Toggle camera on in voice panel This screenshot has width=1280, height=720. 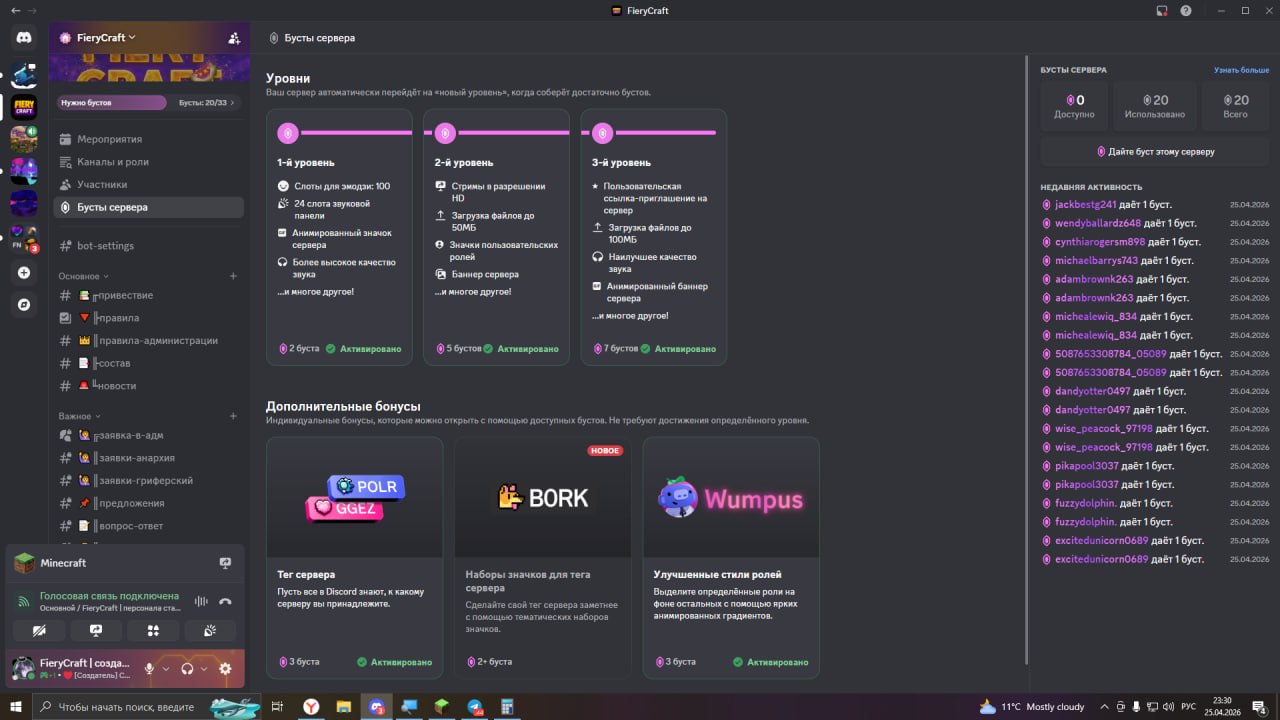coord(39,631)
